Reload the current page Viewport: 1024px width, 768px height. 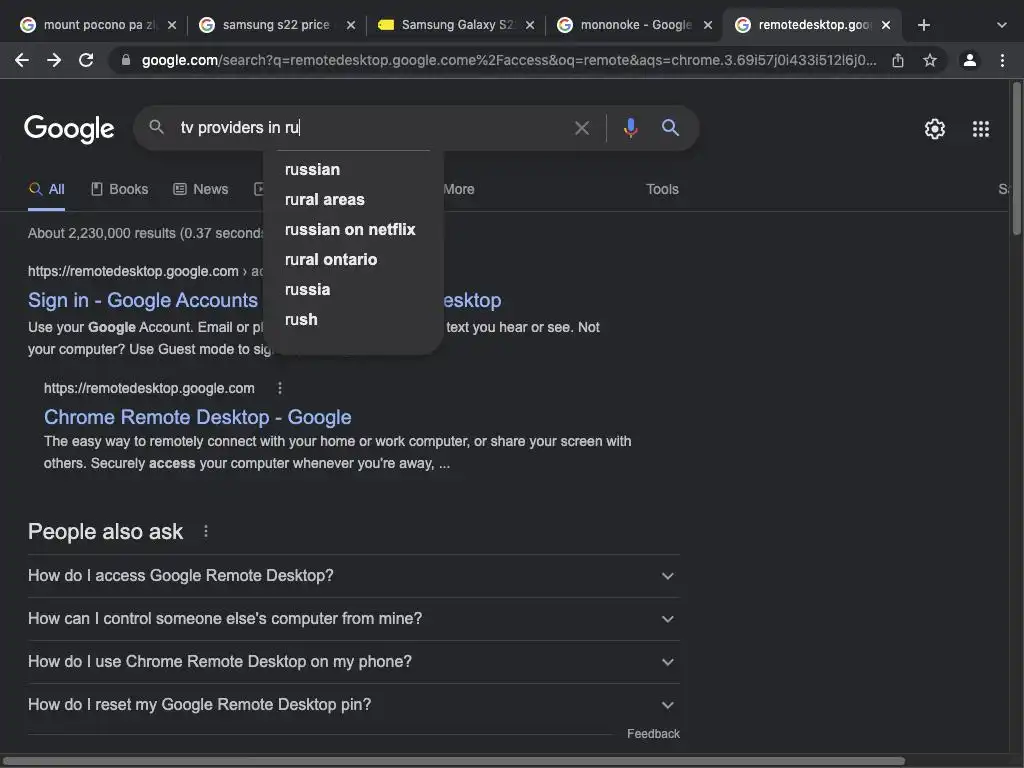click(x=86, y=60)
